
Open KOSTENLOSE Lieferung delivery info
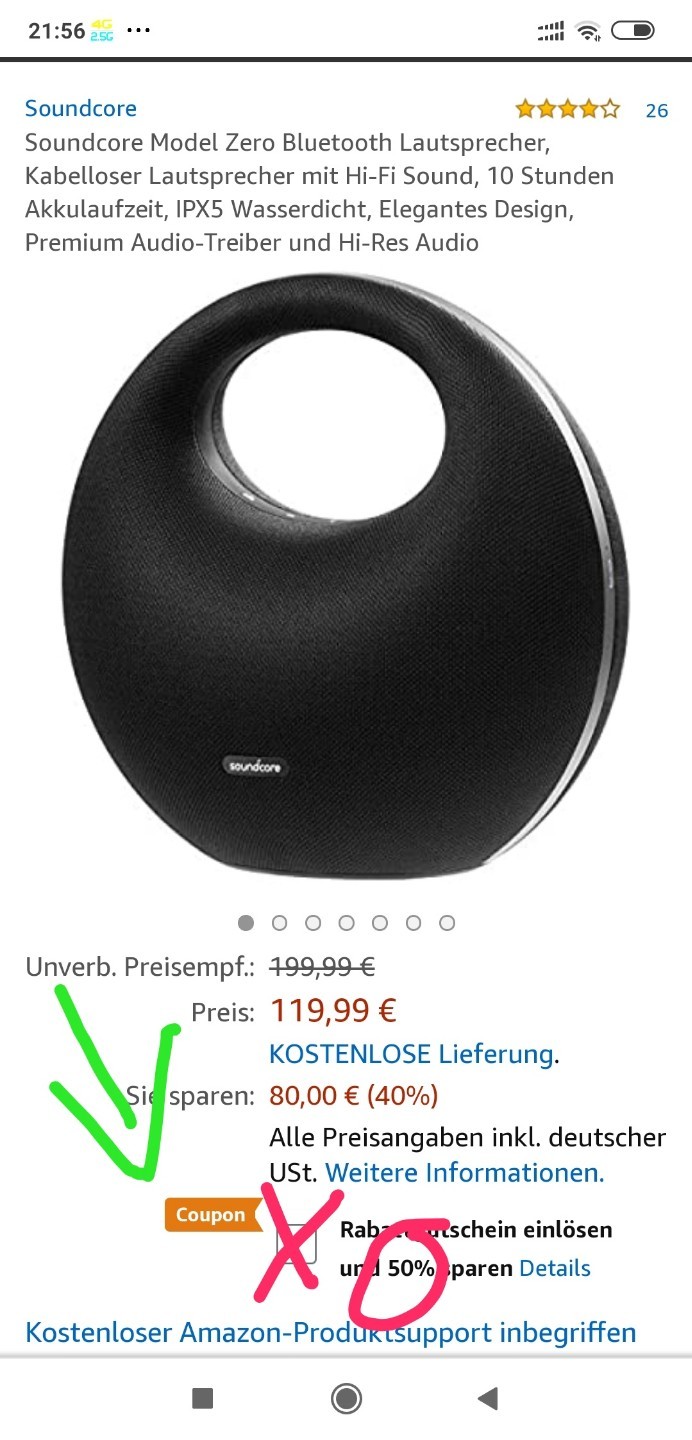point(411,1054)
